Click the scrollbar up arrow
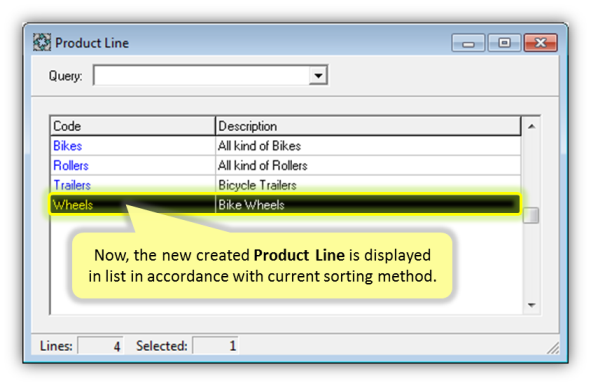The width and height of the screenshot is (591, 386). [x=531, y=126]
